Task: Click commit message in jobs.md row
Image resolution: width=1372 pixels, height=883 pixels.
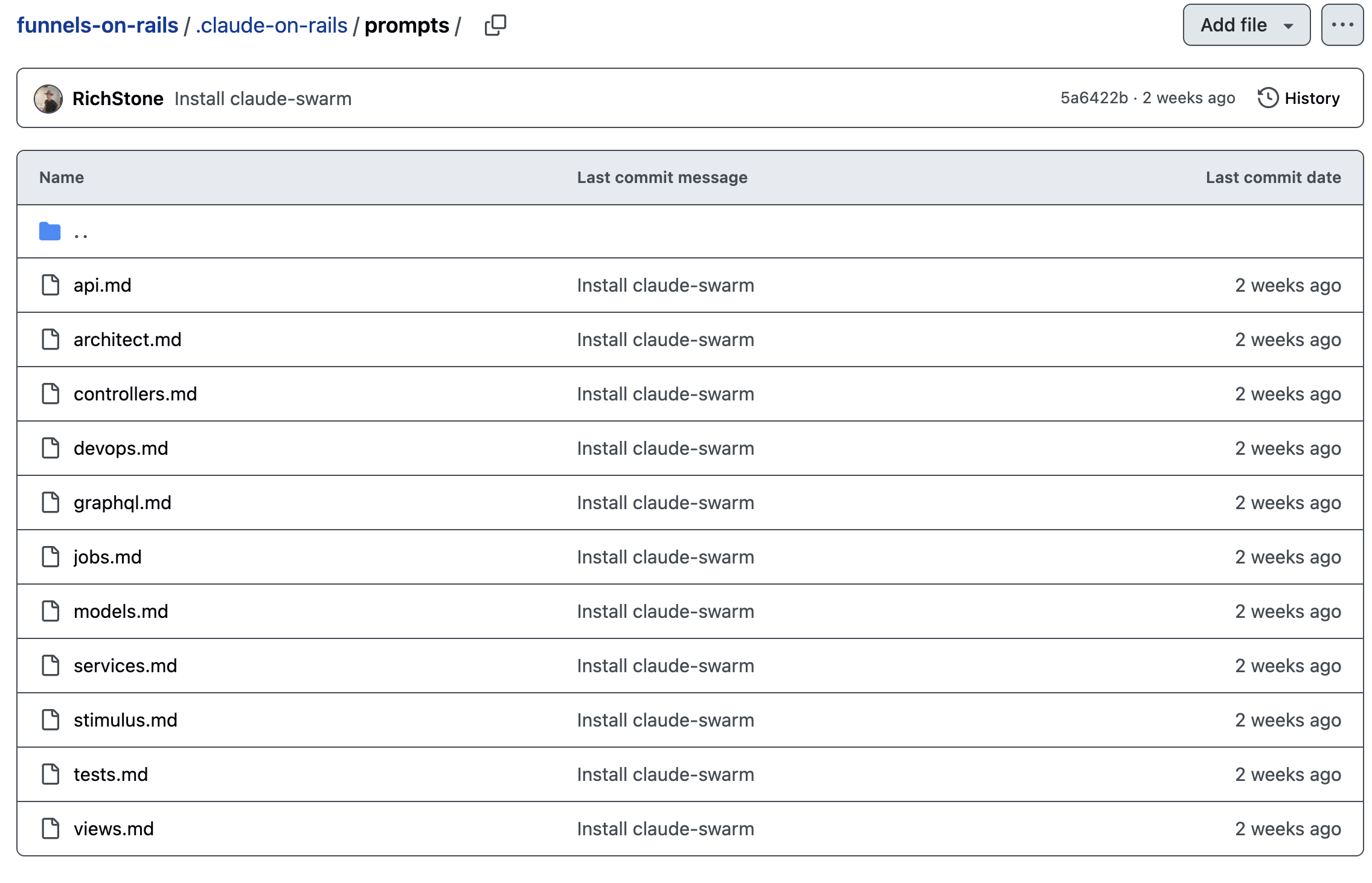Action: pos(665,557)
